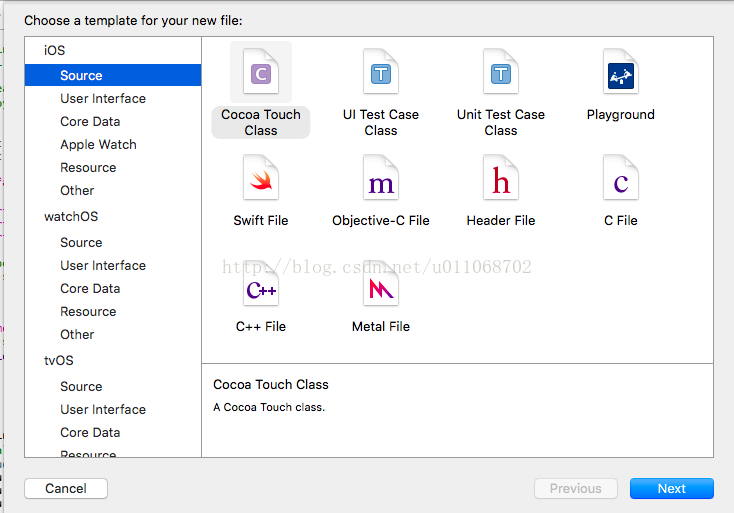Viewport: 734px width, 513px height.
Task: Select the Metal File icon
Action: click(381, 284)
